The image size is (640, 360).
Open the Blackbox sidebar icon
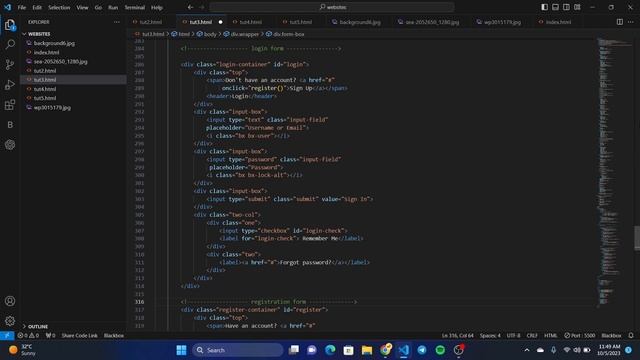coord(10,124)
